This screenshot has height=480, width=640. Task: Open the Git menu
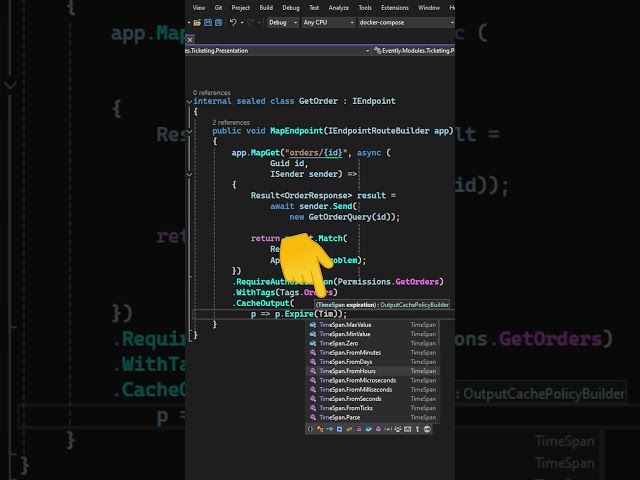coord(218,8)
